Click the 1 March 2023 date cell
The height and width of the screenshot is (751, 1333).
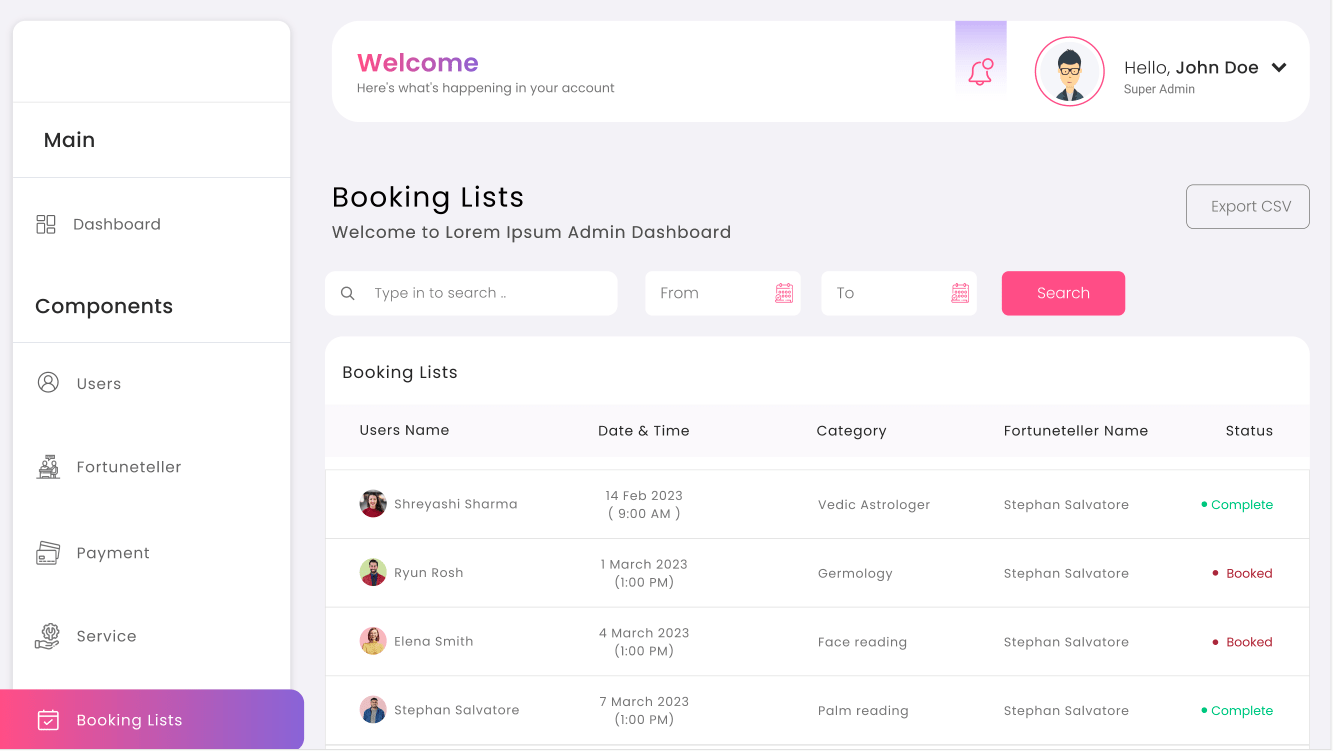click(x=644, y=573)
